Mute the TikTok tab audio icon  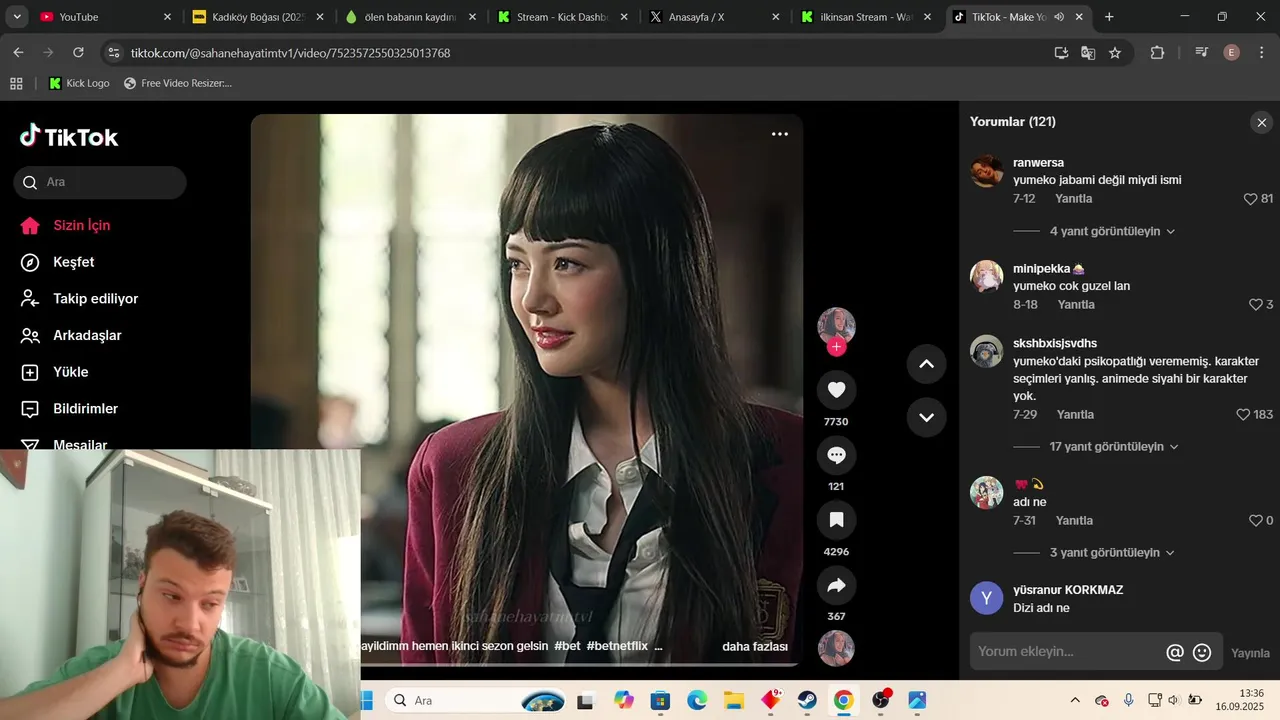[1058, 17]
